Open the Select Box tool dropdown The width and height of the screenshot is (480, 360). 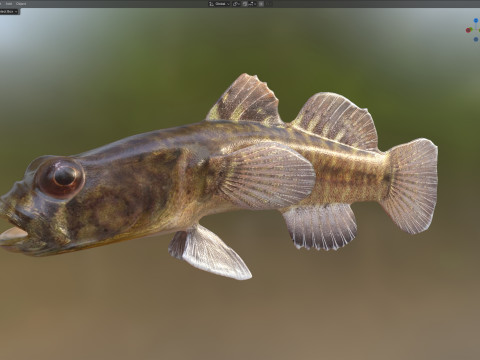9,11
